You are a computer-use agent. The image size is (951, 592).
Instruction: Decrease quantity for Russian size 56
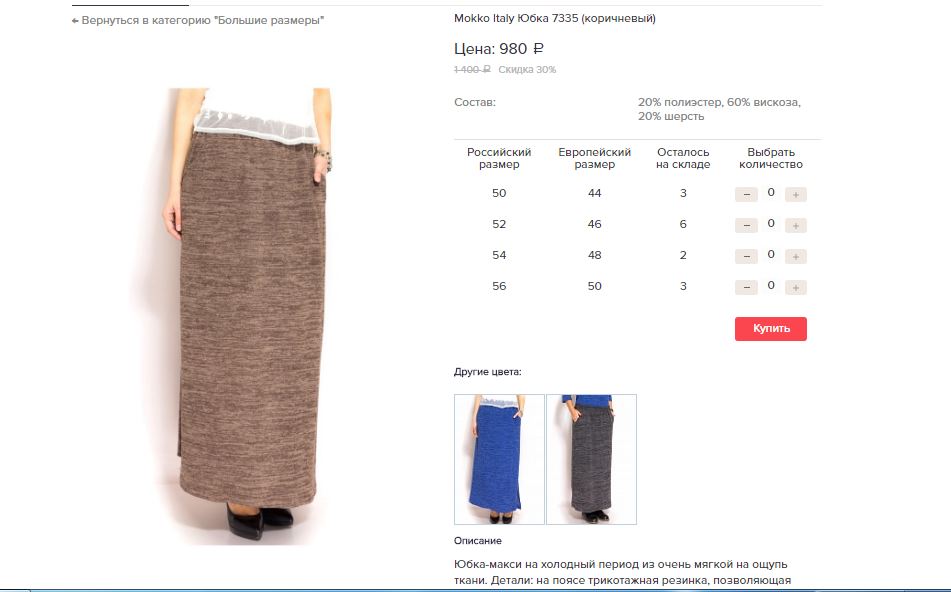click(x=746, y=288)
